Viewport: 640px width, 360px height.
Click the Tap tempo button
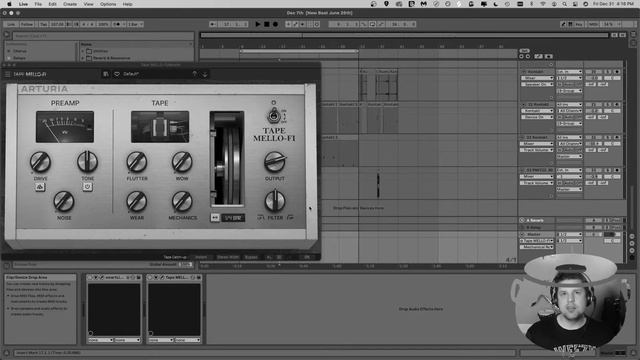tap(44, 24)
